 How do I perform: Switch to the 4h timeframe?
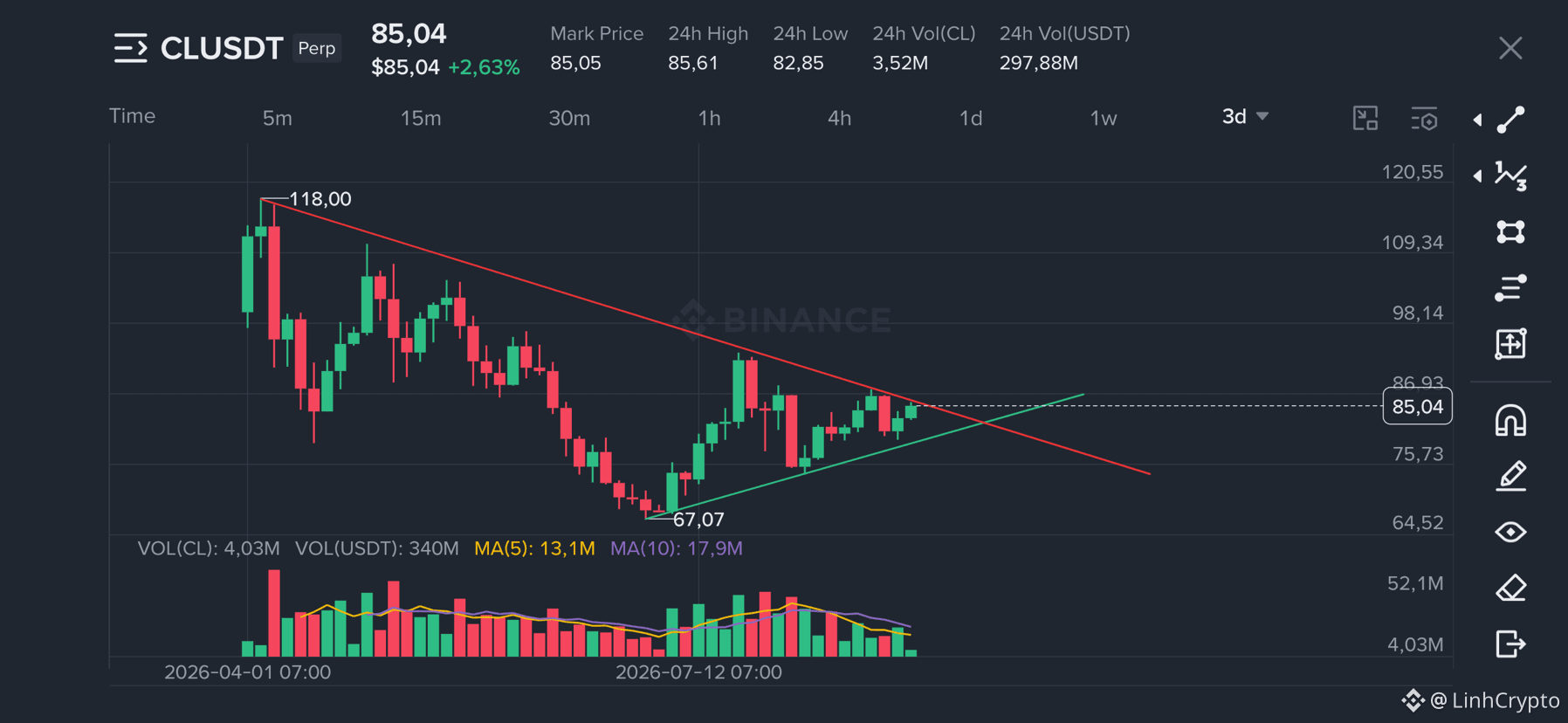[x=840, y=118]
